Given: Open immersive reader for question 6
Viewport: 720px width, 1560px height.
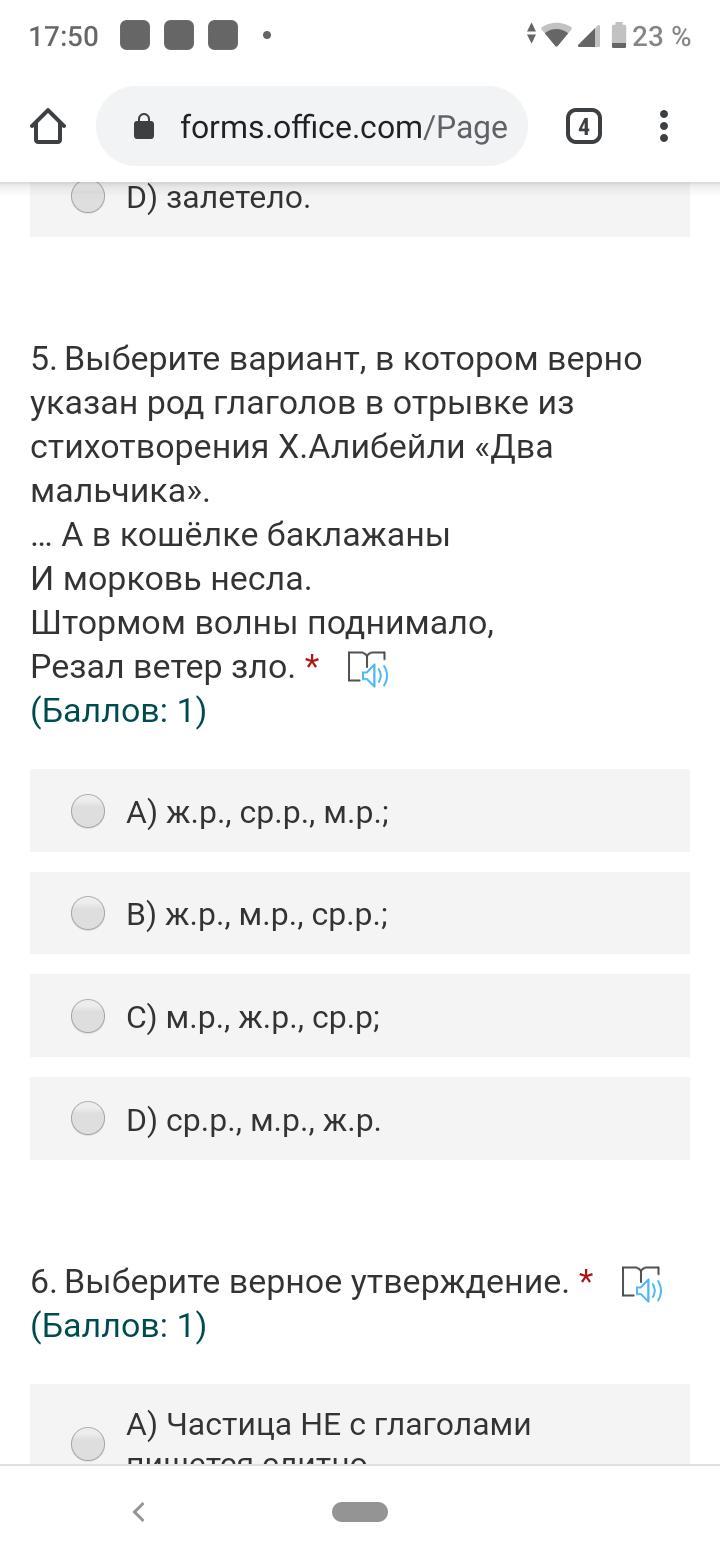Looking at the screenshot, I should click(641, 1283).
